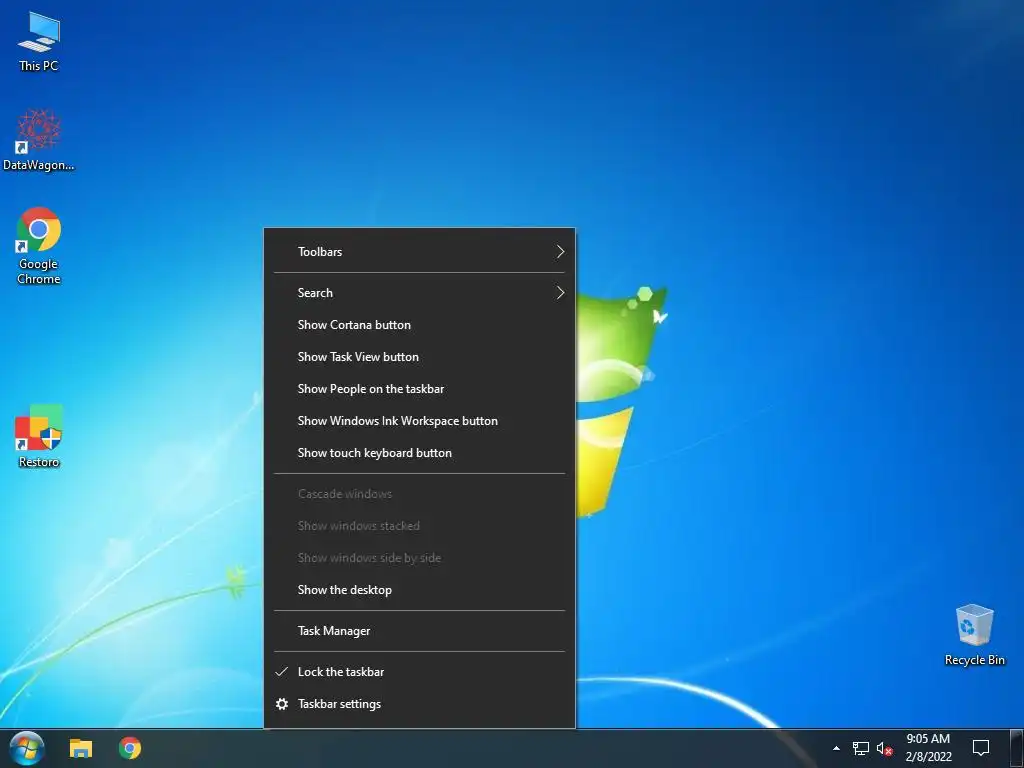Screen dimensions: 1024x768
Task: Launch Chrome from the taskbar
Action: point(130,748)
